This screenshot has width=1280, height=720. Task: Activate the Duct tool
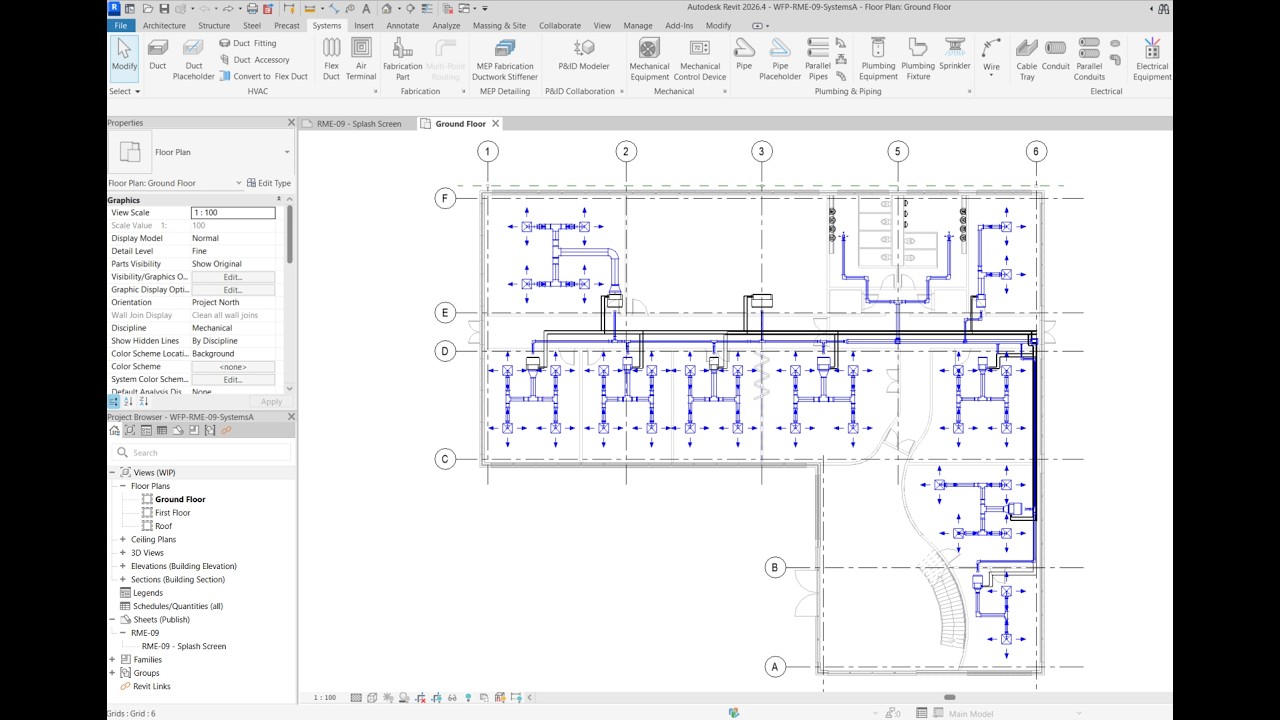click(x=158, y=55)
